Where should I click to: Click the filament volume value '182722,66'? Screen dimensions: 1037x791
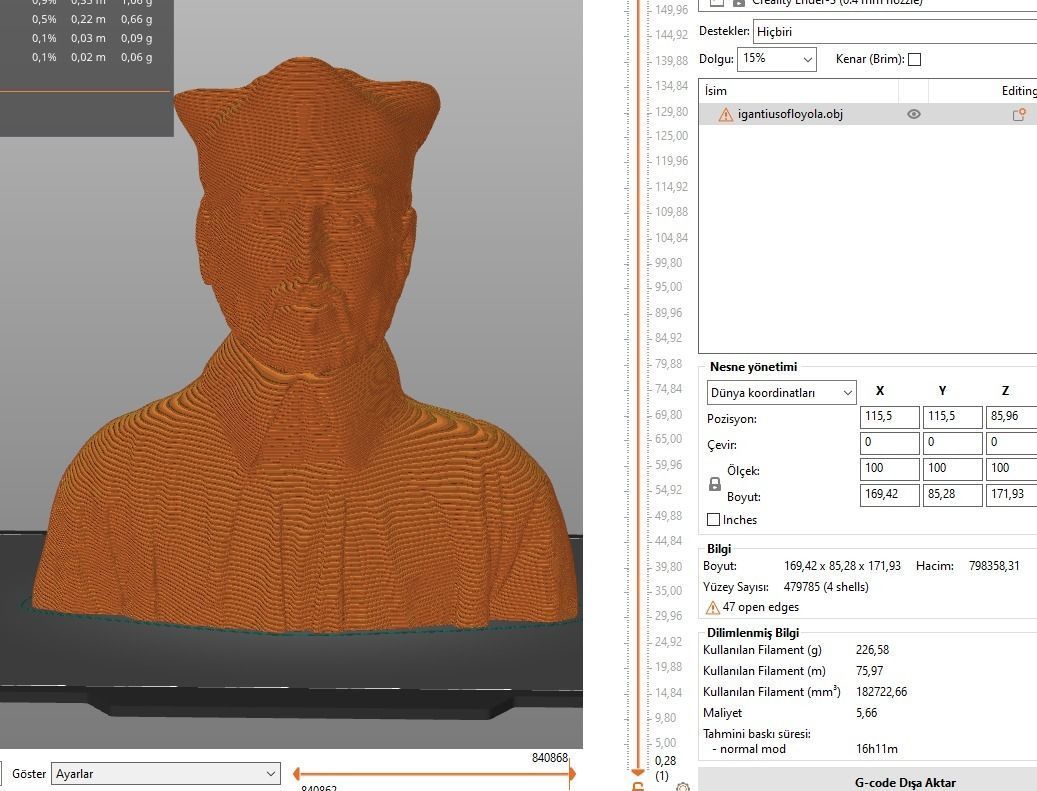882,692
